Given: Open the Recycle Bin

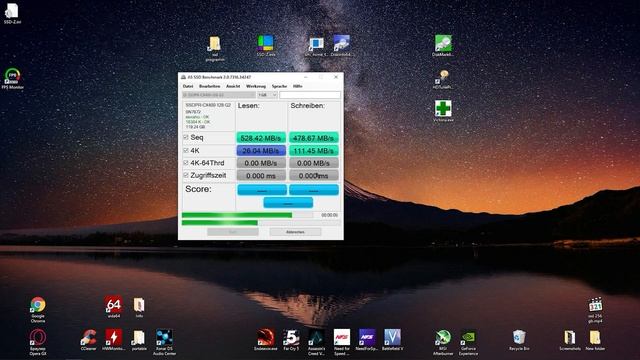Looking at the screenshot, I should (519, 340).
